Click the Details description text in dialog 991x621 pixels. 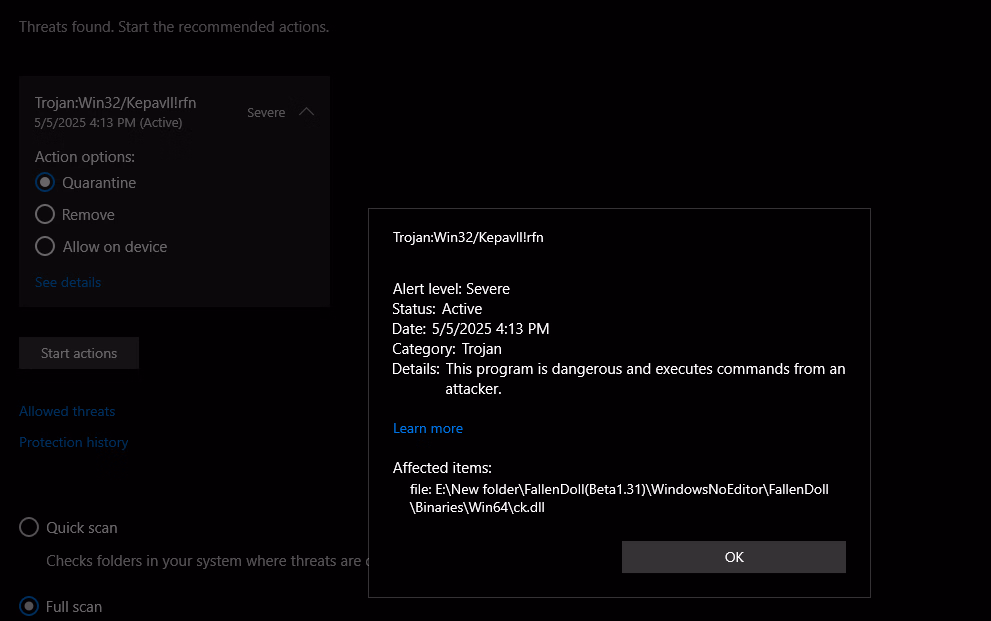pos(645,378)
